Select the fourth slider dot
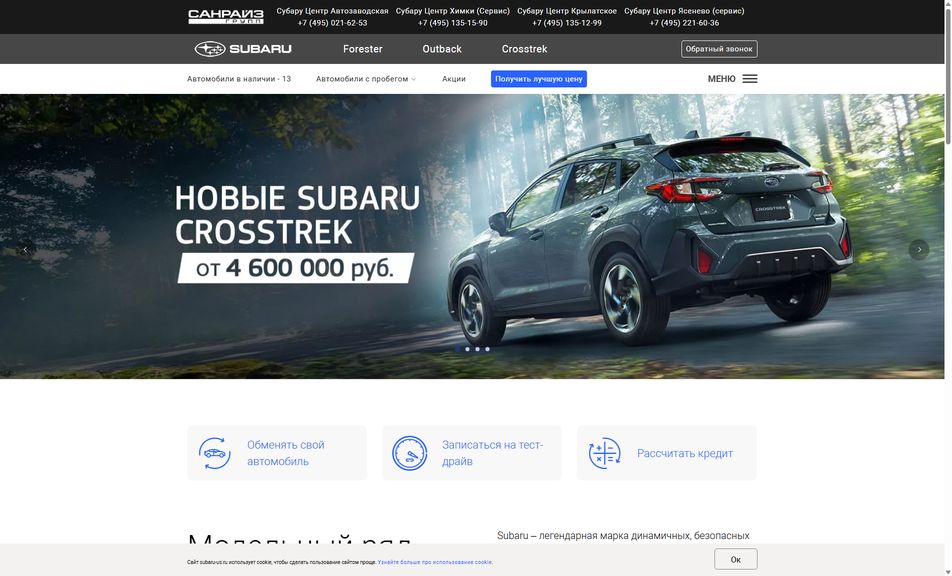Viewport: 952px width, 576px height. (488, 349)
